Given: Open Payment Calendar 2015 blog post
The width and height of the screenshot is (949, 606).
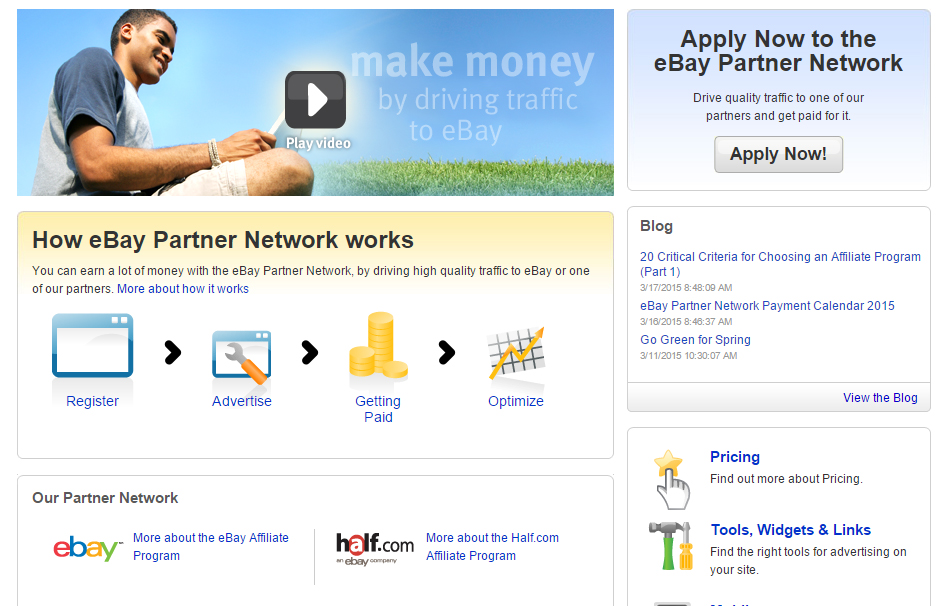Looking at the screenshot, I should [x=767, y=306].
